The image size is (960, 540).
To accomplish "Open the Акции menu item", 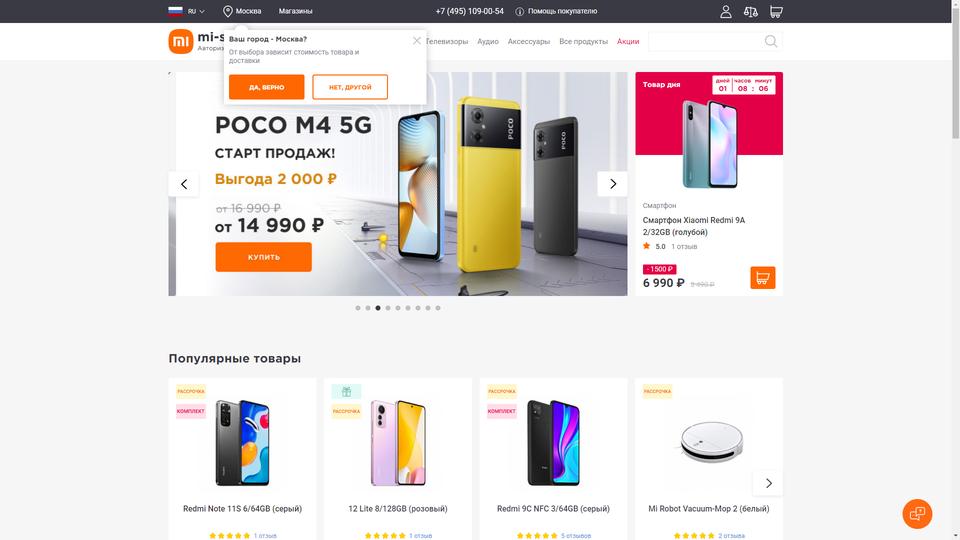I will (x=628, y=42).
